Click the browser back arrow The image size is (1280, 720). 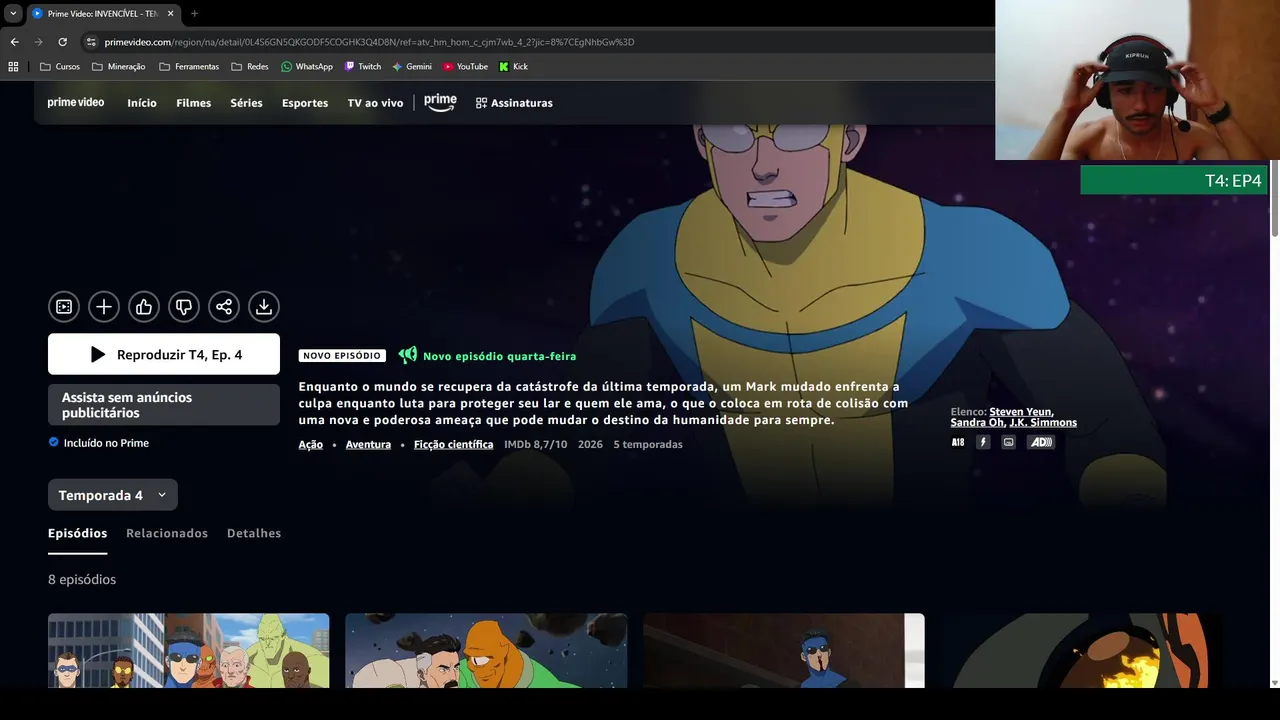14,42
